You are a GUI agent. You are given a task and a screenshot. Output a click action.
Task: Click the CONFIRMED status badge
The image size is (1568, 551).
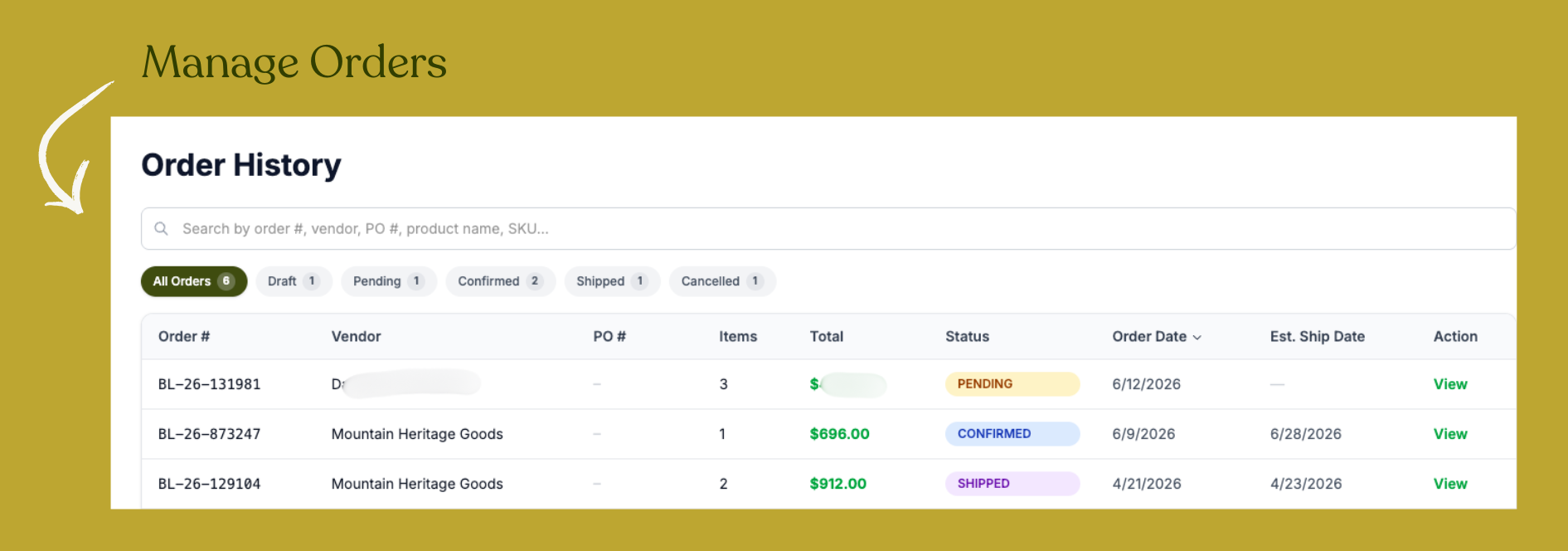pos(1012,434)
